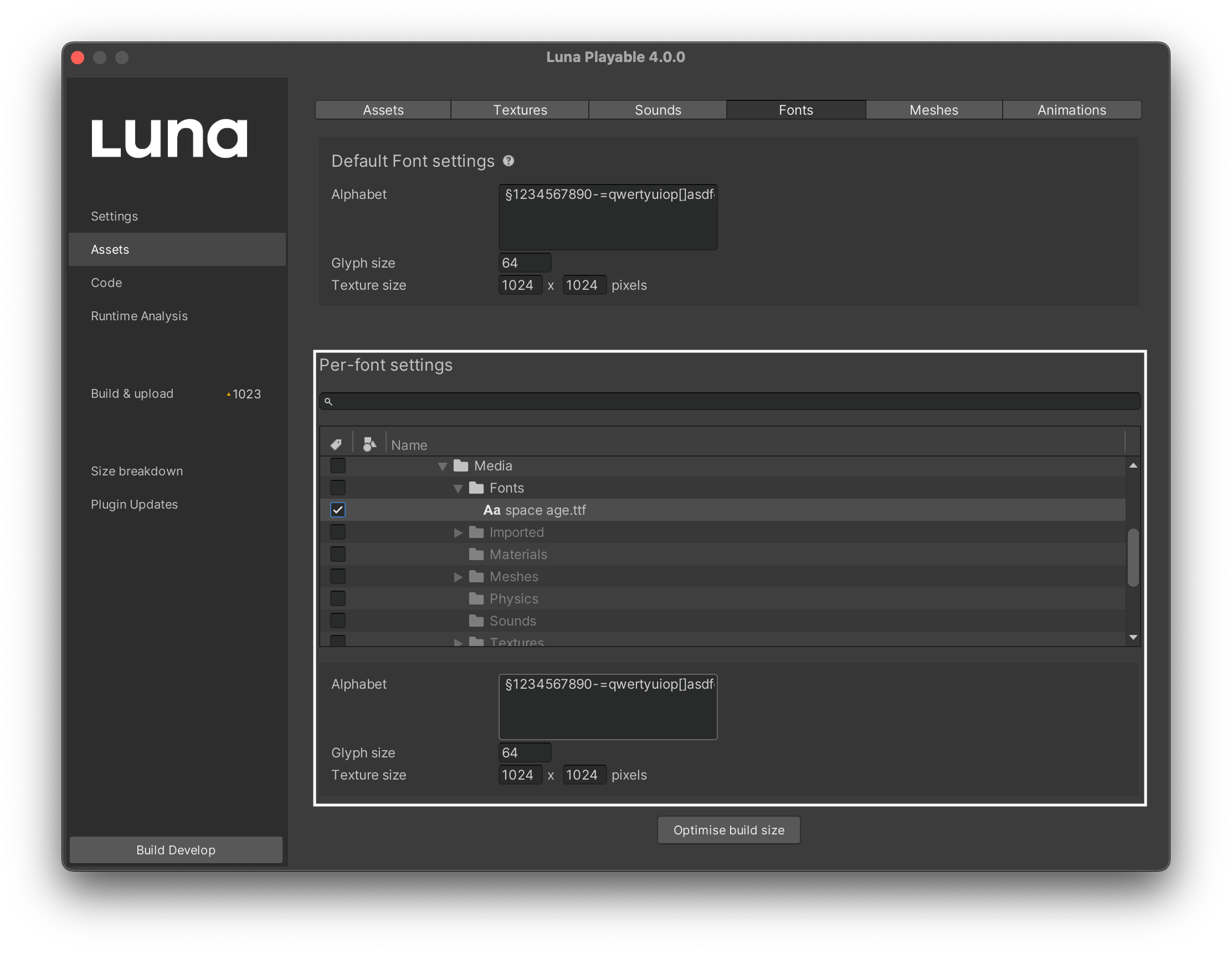Click the Luna logo
1232x953 pixels.
pos(169,138)
